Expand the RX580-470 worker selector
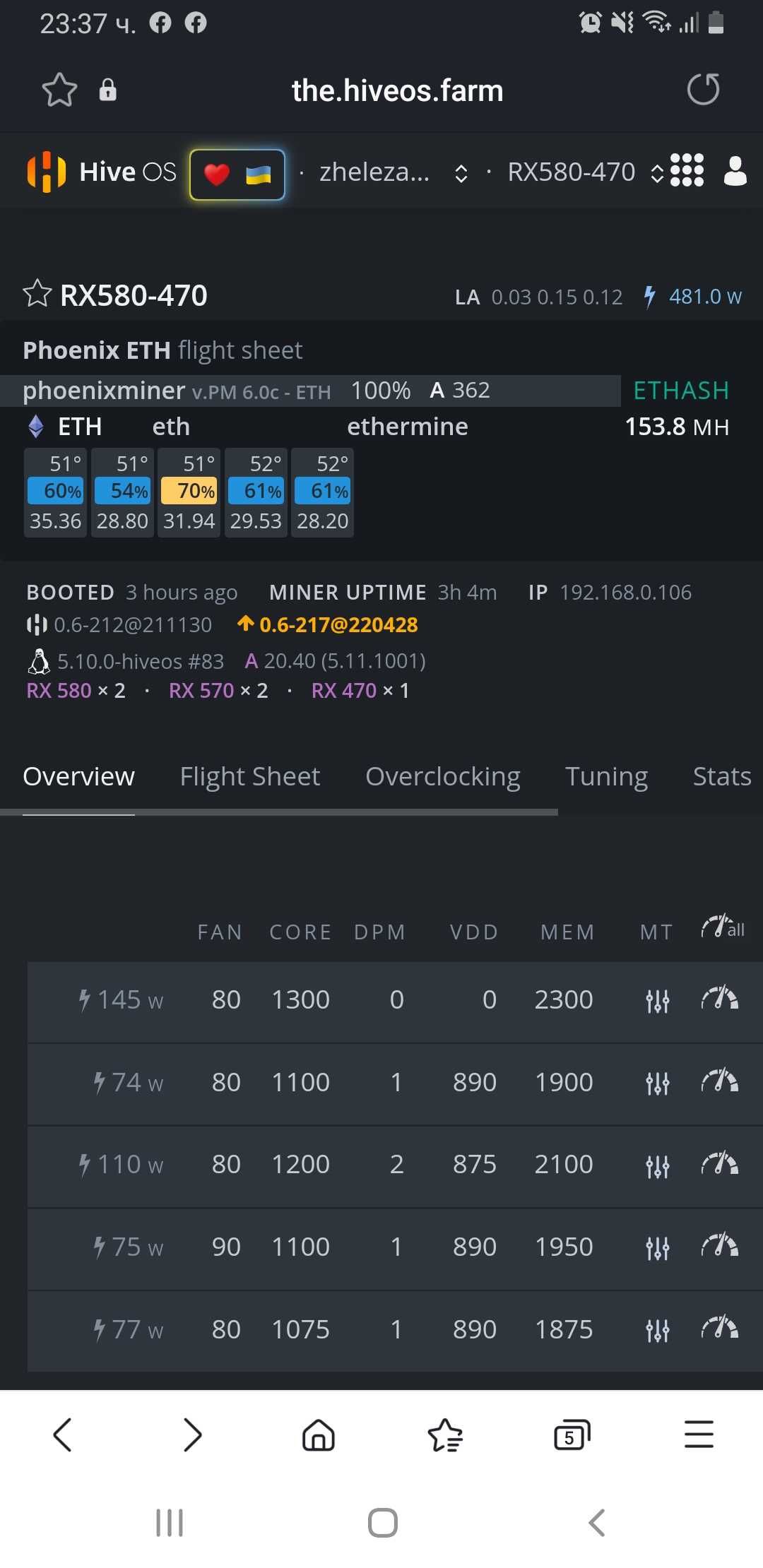 (585, 172)
